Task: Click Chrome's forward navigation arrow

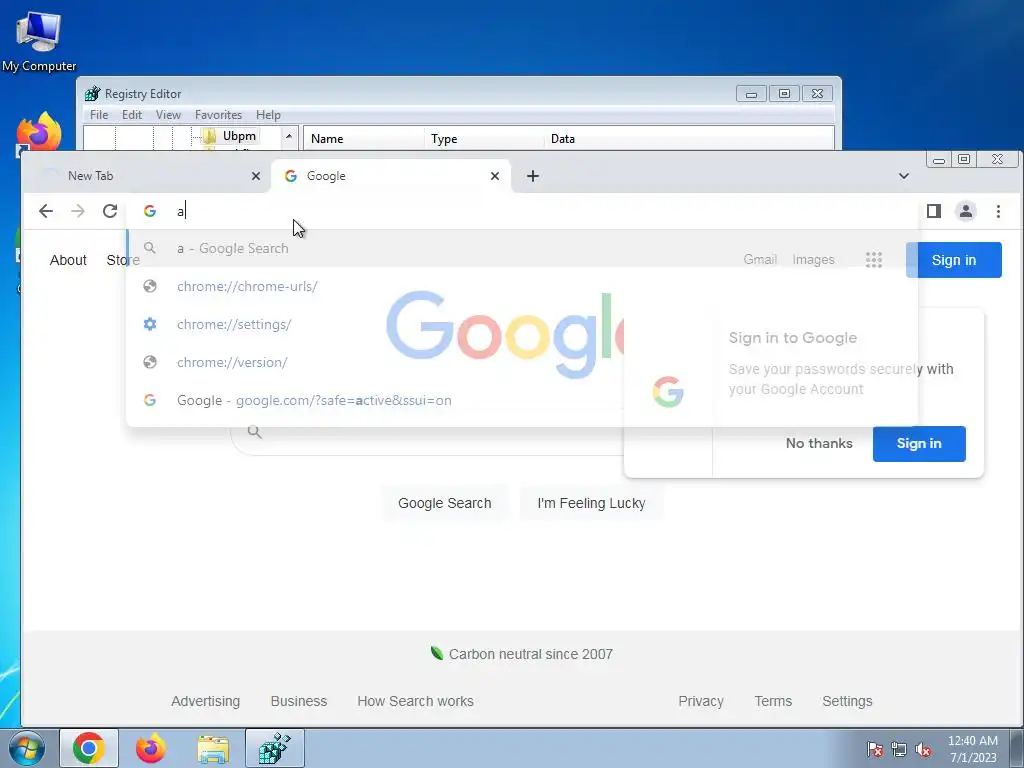Action: [78, 211]
